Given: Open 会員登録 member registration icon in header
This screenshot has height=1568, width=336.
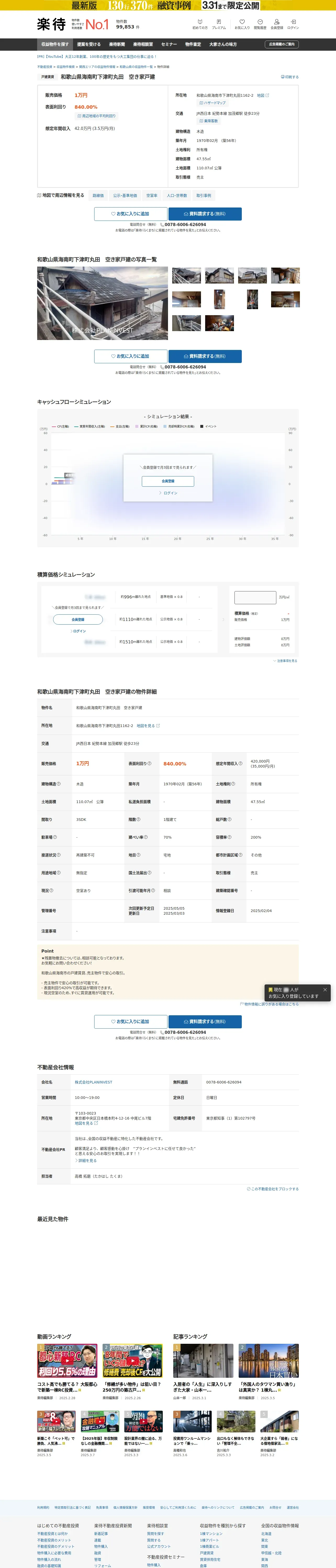Looking at the screenshot, I should click(277, 24).
